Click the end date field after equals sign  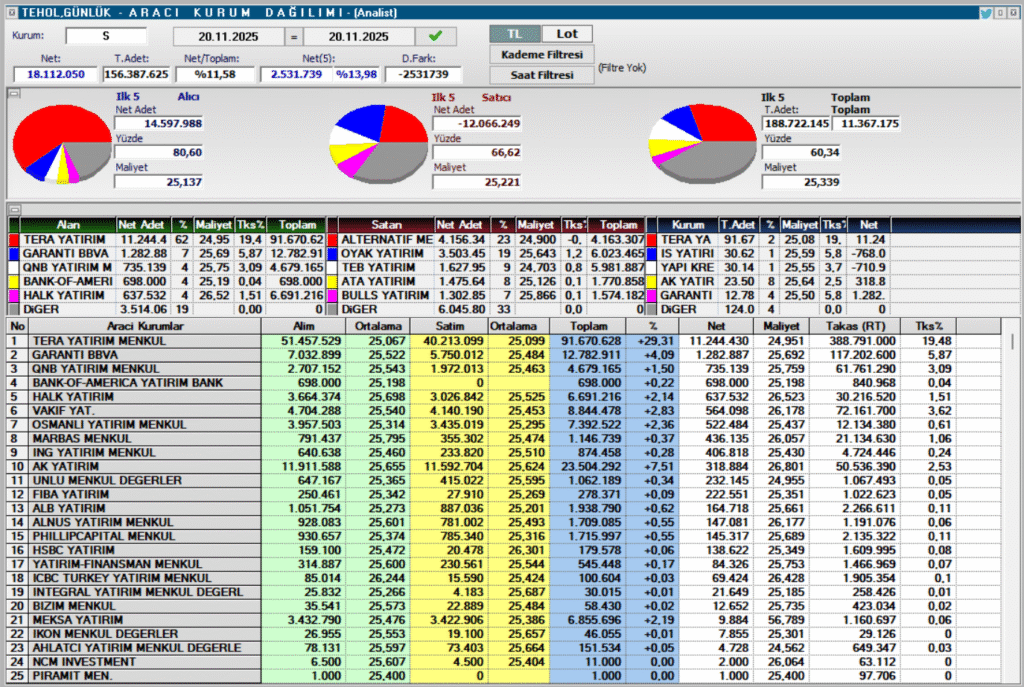coord(359,37)
